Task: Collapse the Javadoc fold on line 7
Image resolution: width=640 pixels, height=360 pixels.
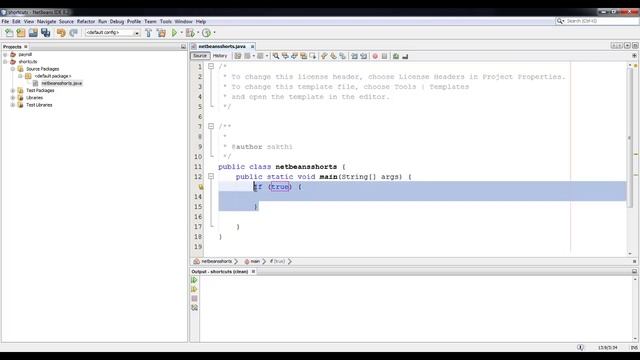Action: (x=211, y=126)
